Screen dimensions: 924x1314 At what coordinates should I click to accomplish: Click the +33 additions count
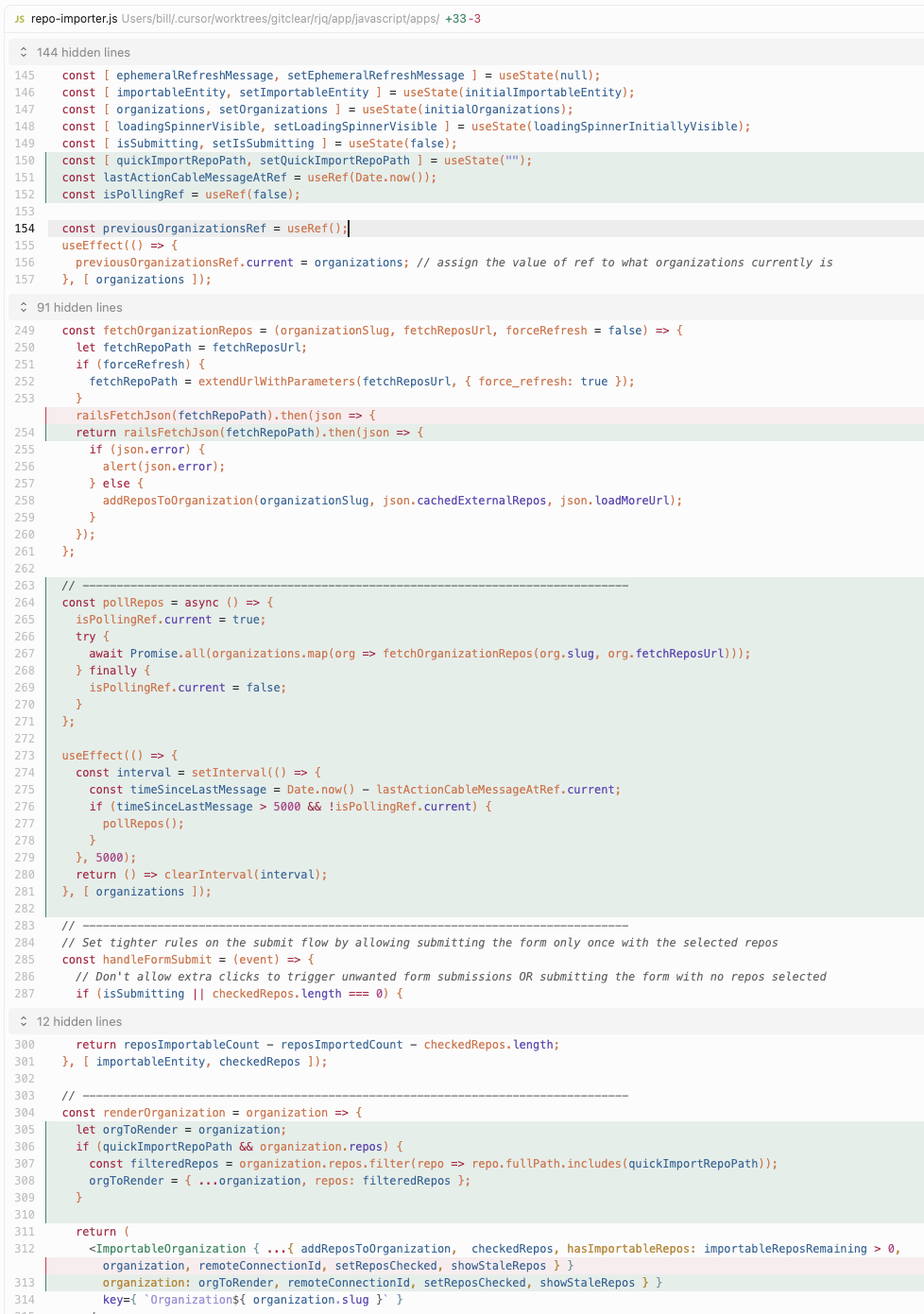(x=455, y=19)
